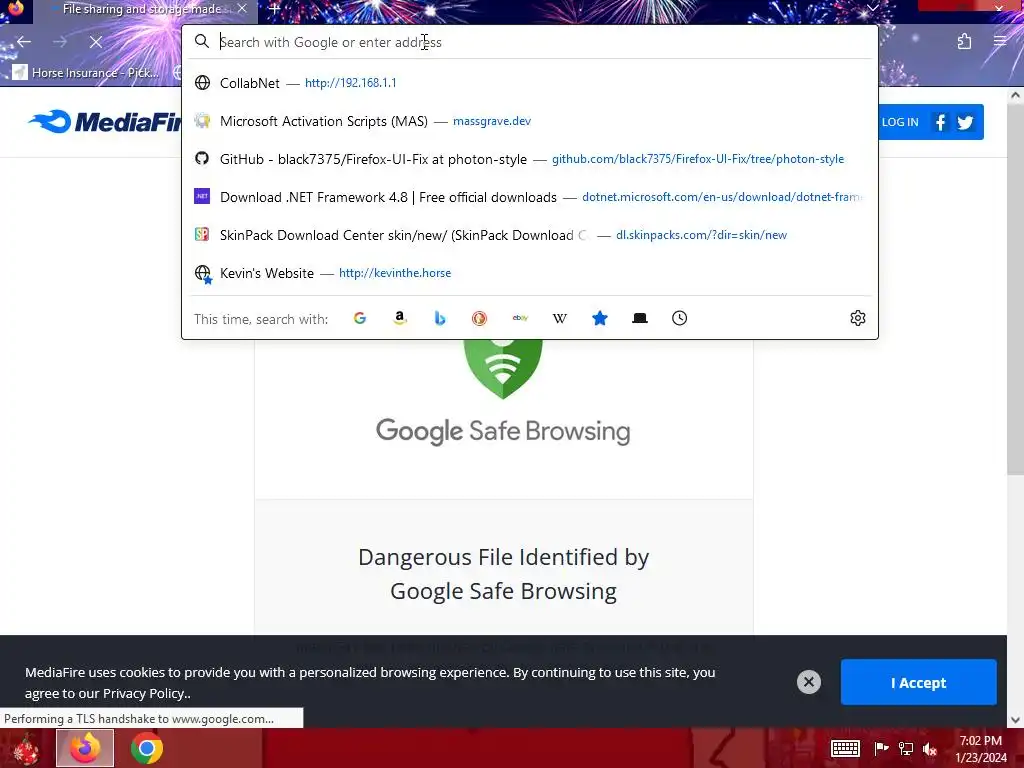The image size is (1024, 768).
Task: Search this time with Google icon
Action: 360,318
